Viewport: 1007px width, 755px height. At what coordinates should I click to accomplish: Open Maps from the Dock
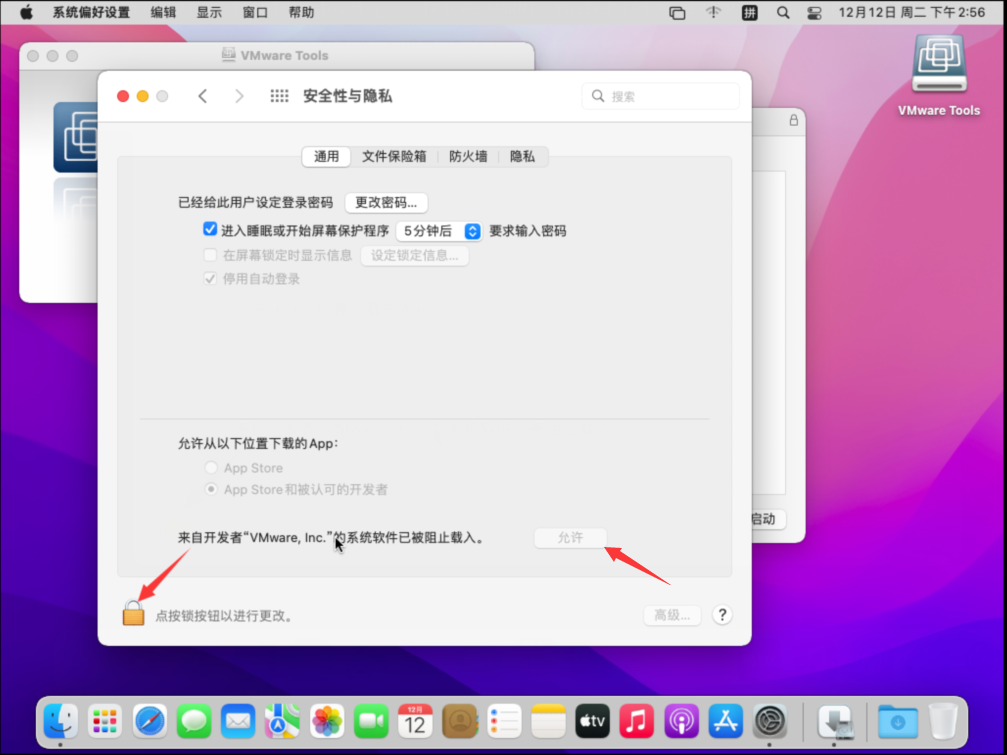[283, 721]
